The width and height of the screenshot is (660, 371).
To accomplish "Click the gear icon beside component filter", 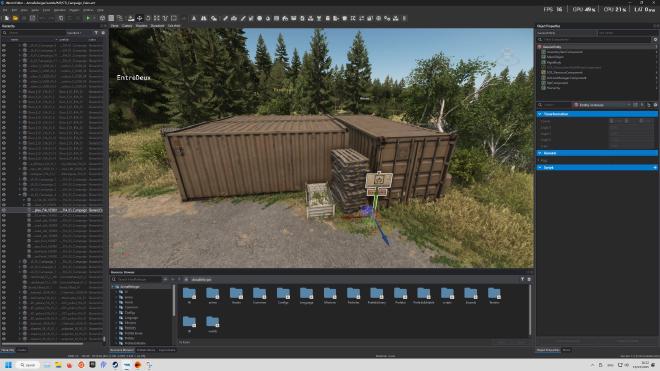I will (x=655, y=40).
